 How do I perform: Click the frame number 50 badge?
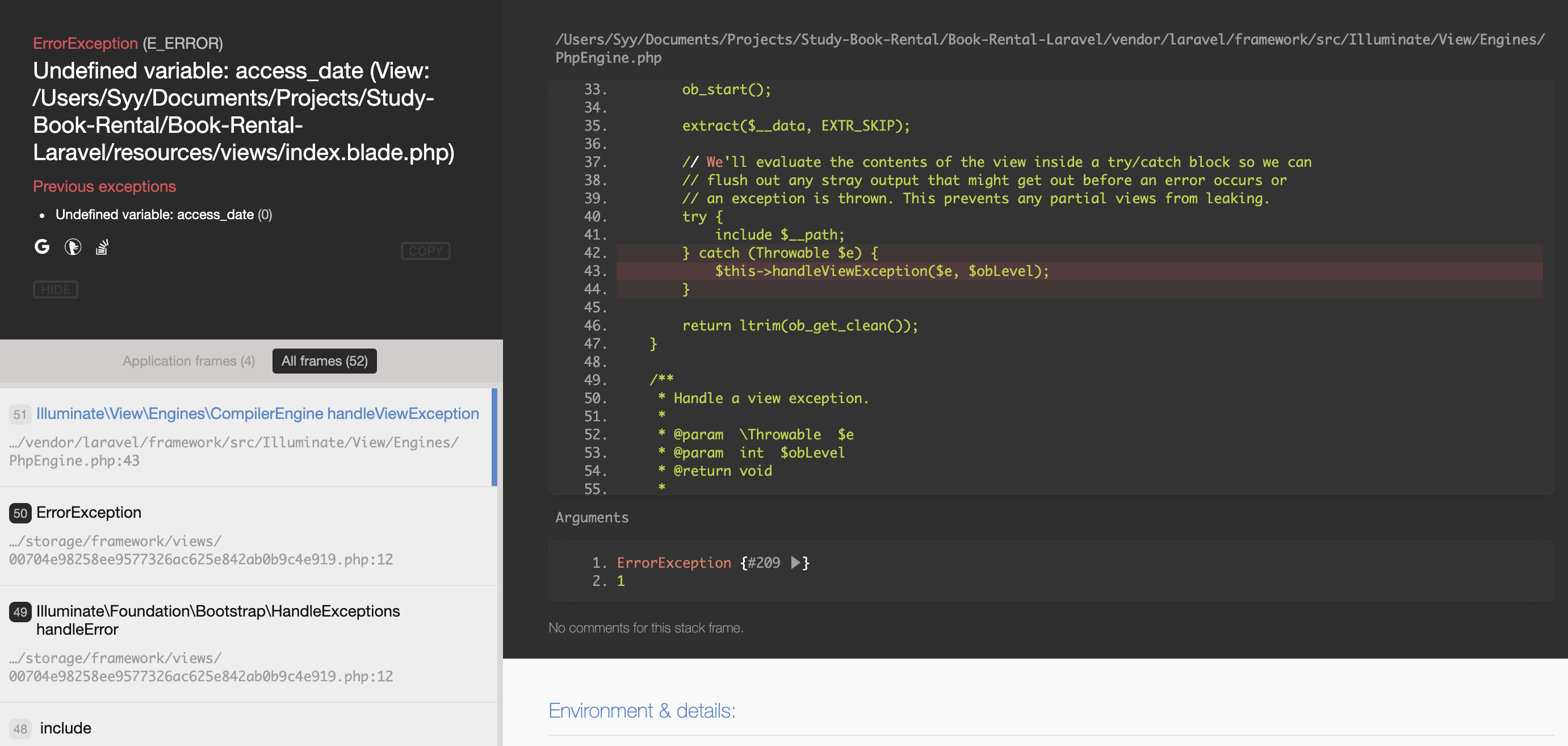pos(20,513)
